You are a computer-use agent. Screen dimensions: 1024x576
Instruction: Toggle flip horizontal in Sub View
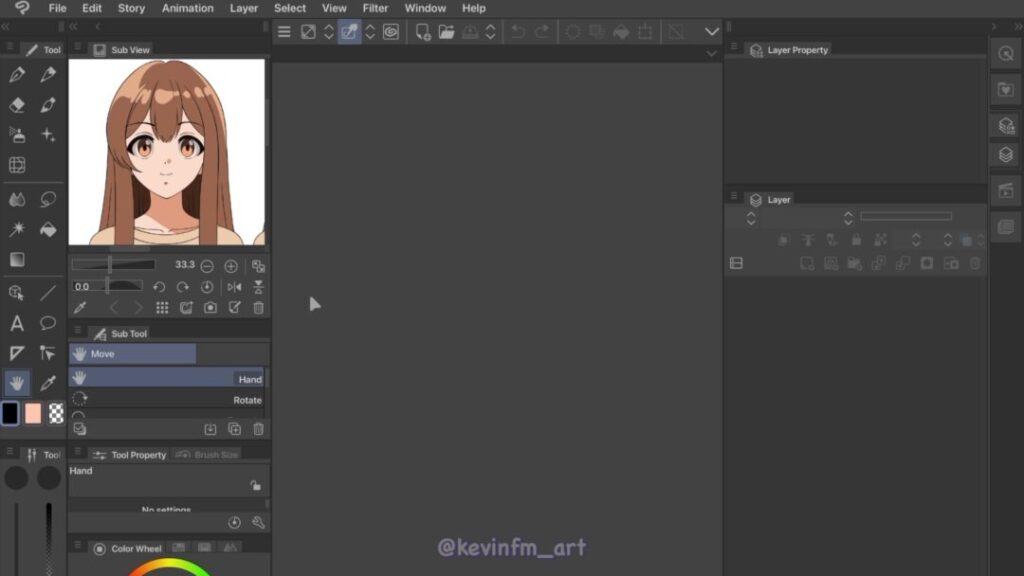(x=235, y=287)
